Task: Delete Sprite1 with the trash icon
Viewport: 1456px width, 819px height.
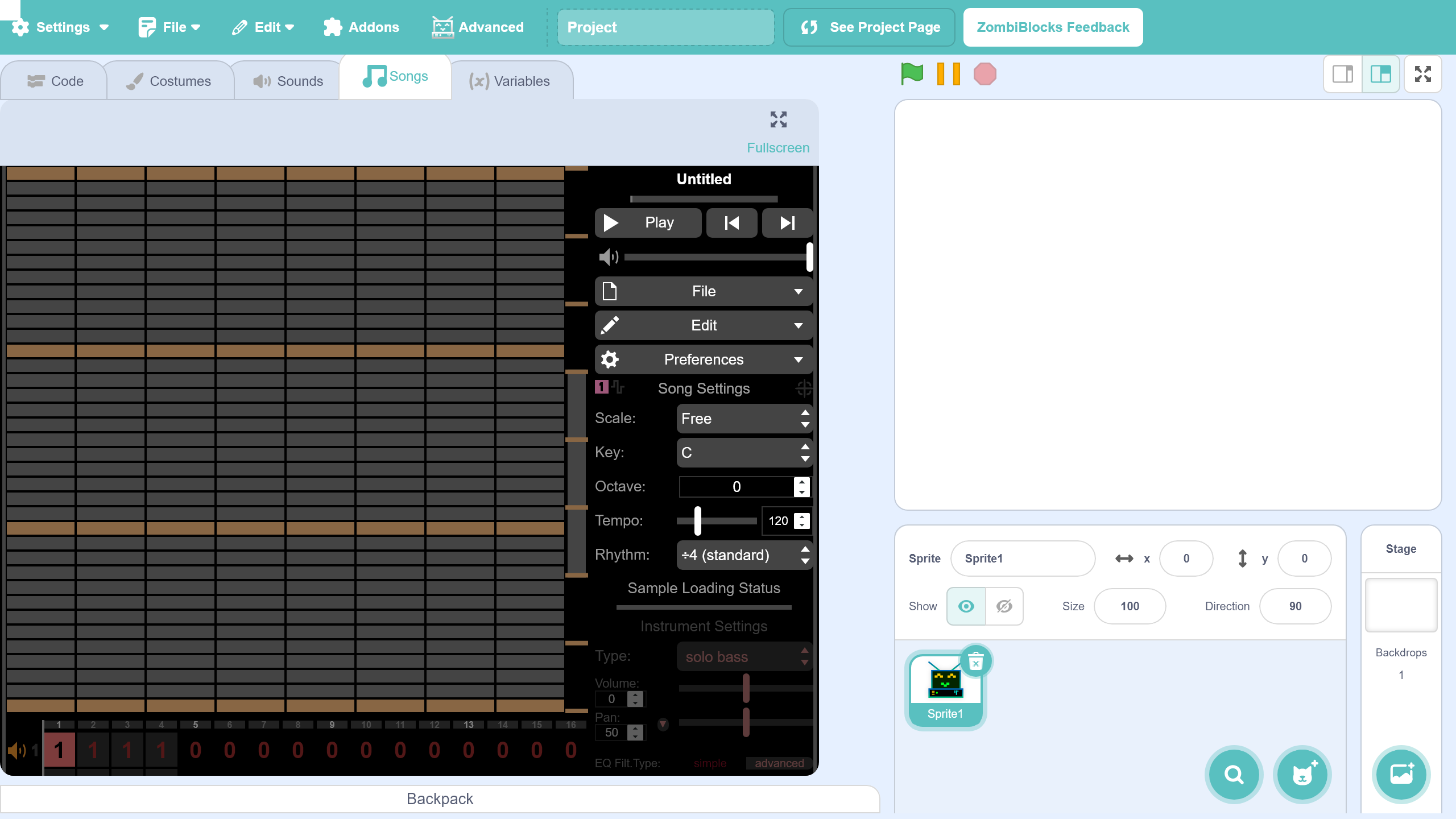Action: (976, 662)
